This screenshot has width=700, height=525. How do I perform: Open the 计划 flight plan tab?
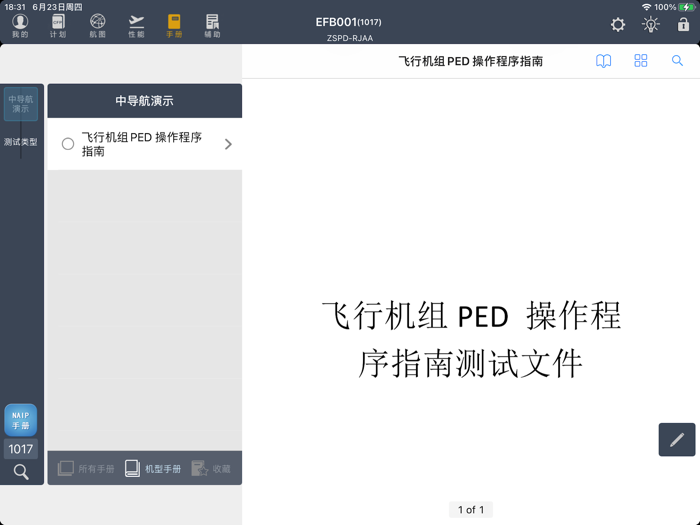tap(58, 26)
